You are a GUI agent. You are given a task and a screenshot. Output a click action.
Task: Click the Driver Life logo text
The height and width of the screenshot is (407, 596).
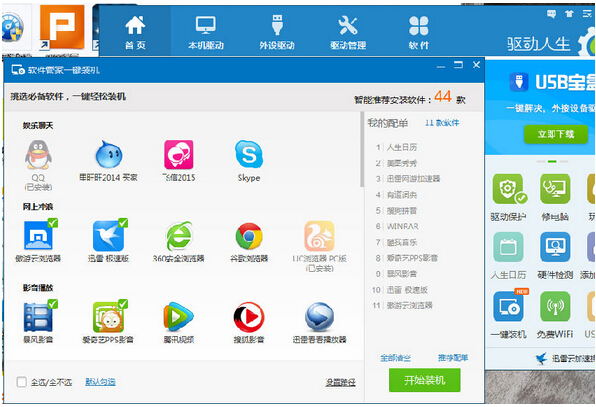[539, 44]
